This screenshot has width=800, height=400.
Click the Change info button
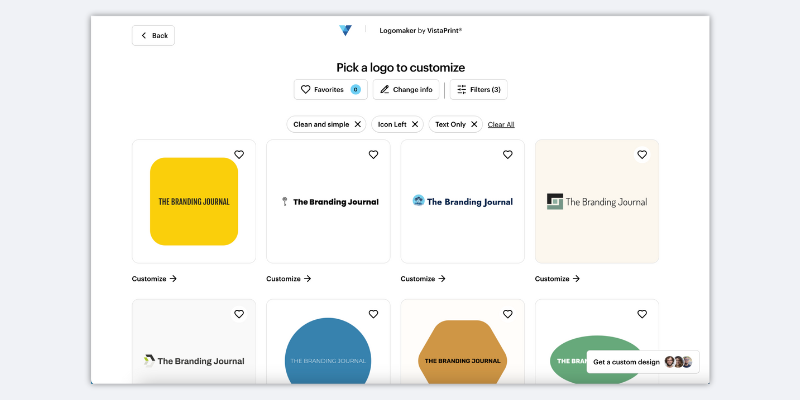[406, 90]
